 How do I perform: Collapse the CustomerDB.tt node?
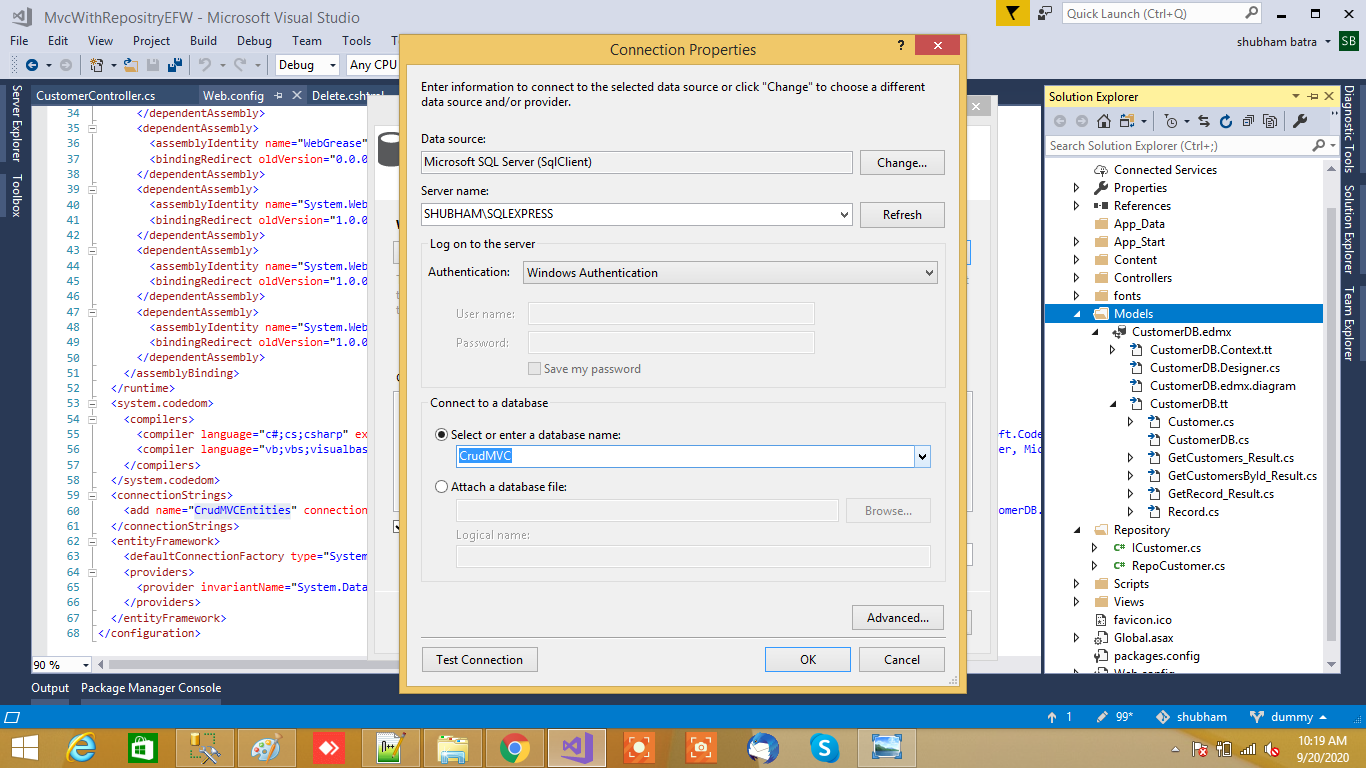click(x=1113, y=404)
